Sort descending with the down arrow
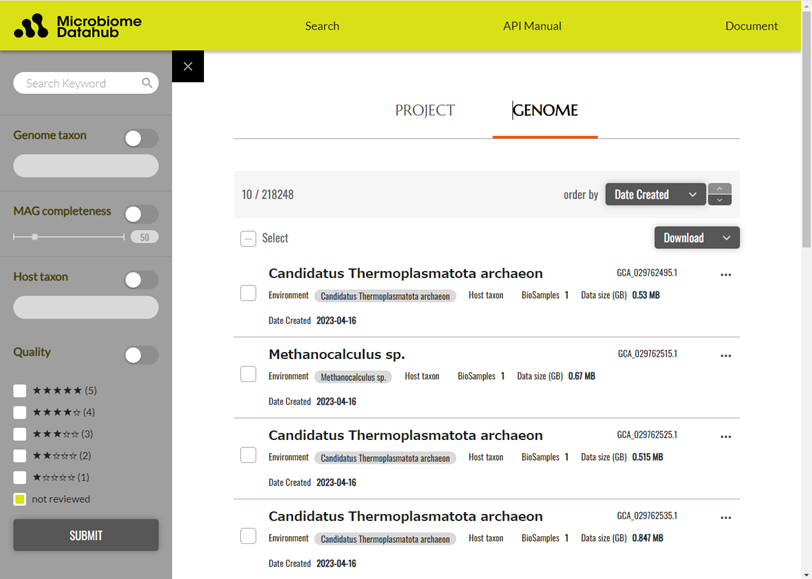812x579 pixels. (719, 201)
